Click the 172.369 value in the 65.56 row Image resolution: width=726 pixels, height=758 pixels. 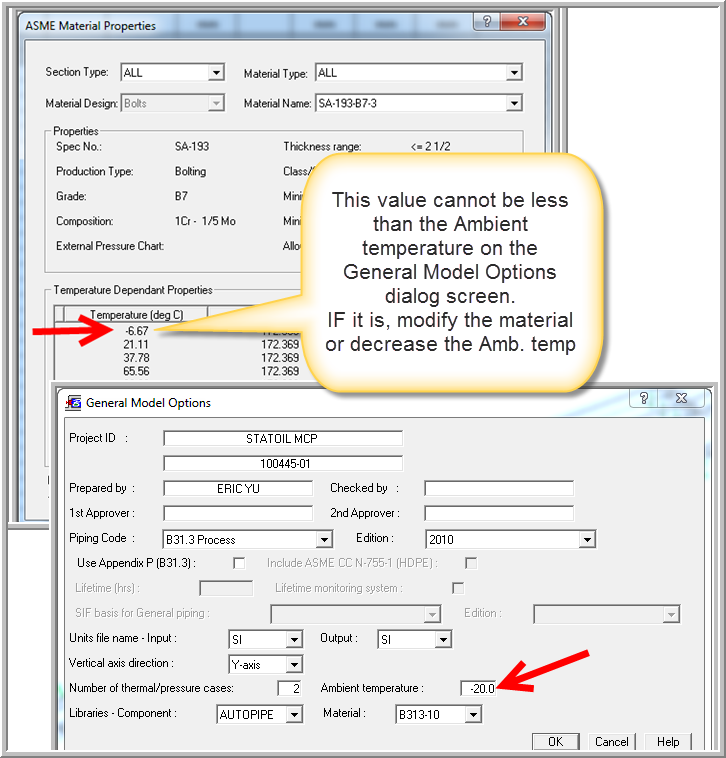(x=280, y=371)
